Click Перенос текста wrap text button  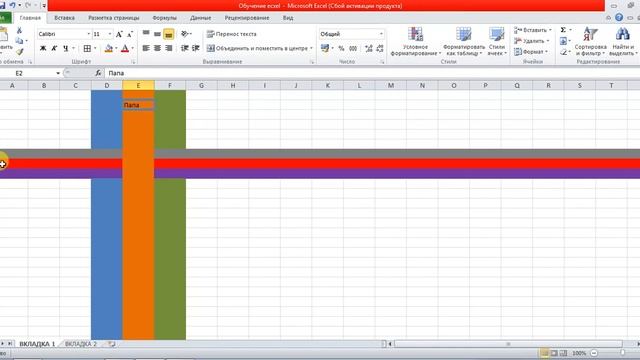(x=232, y=34)
